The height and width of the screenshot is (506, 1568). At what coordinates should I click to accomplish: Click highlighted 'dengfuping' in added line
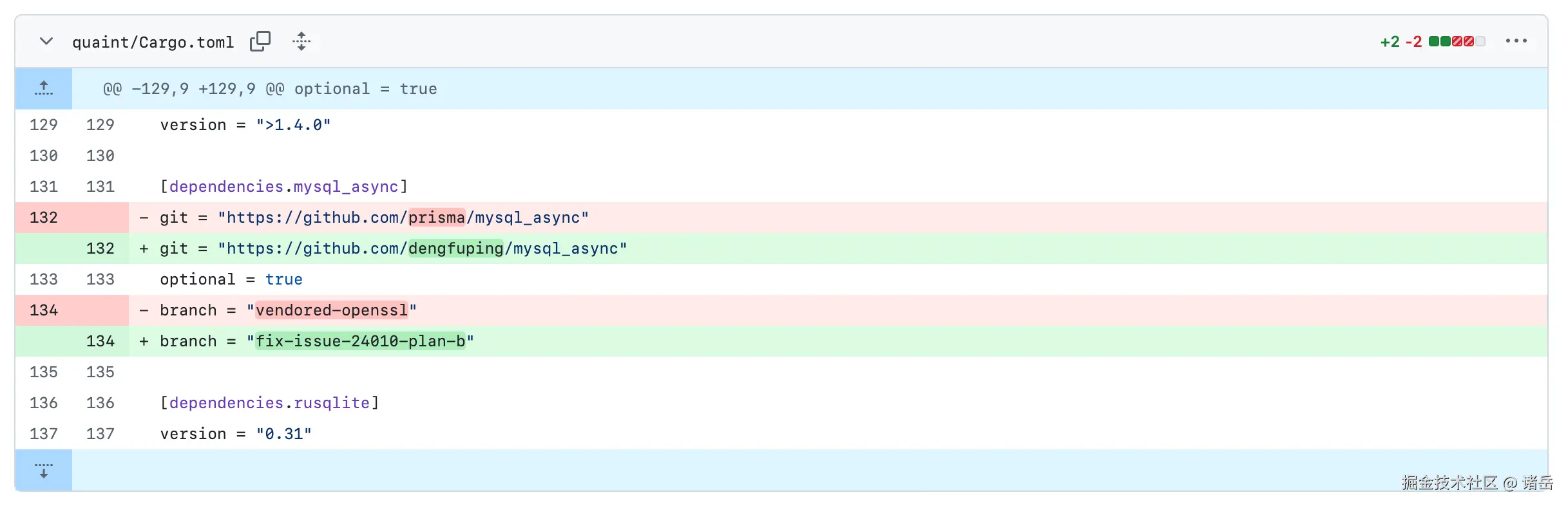point(455,248)
